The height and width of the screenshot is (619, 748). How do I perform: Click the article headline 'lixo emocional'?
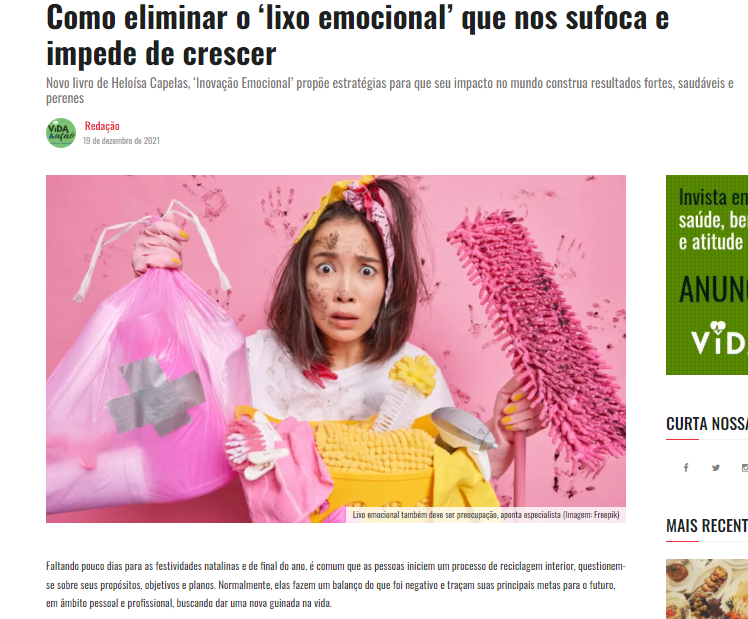click(357, 34)
